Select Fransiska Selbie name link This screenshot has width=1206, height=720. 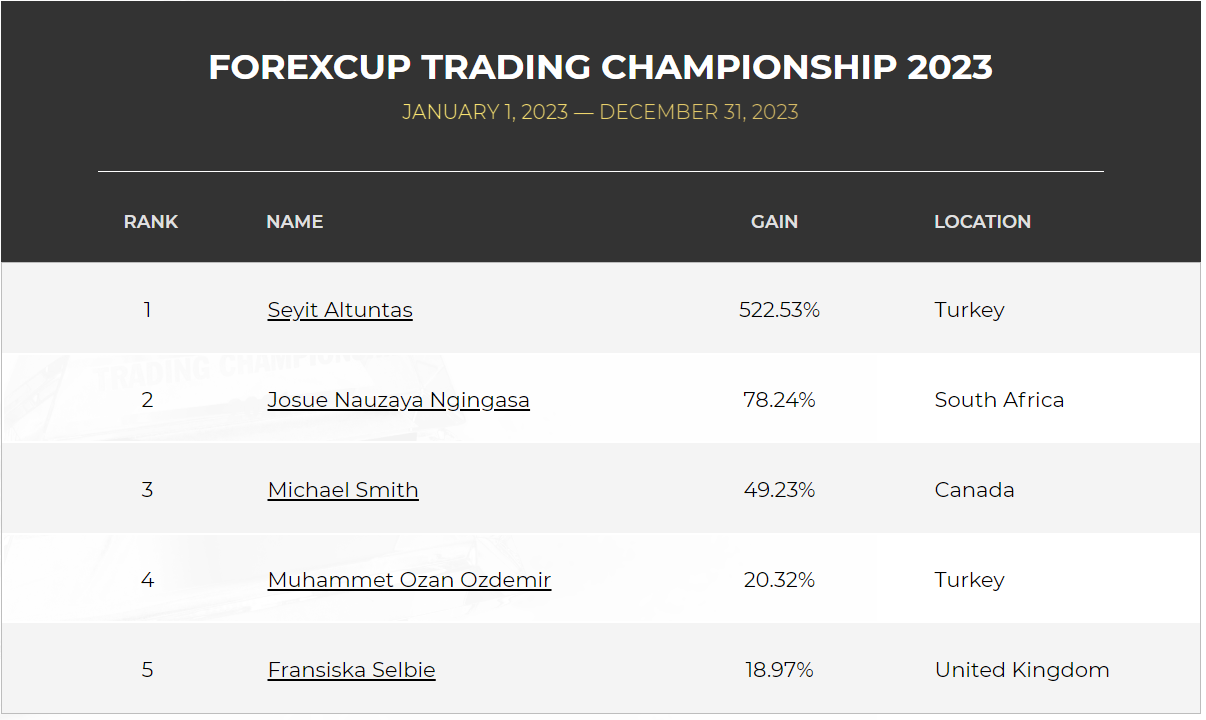352,670
